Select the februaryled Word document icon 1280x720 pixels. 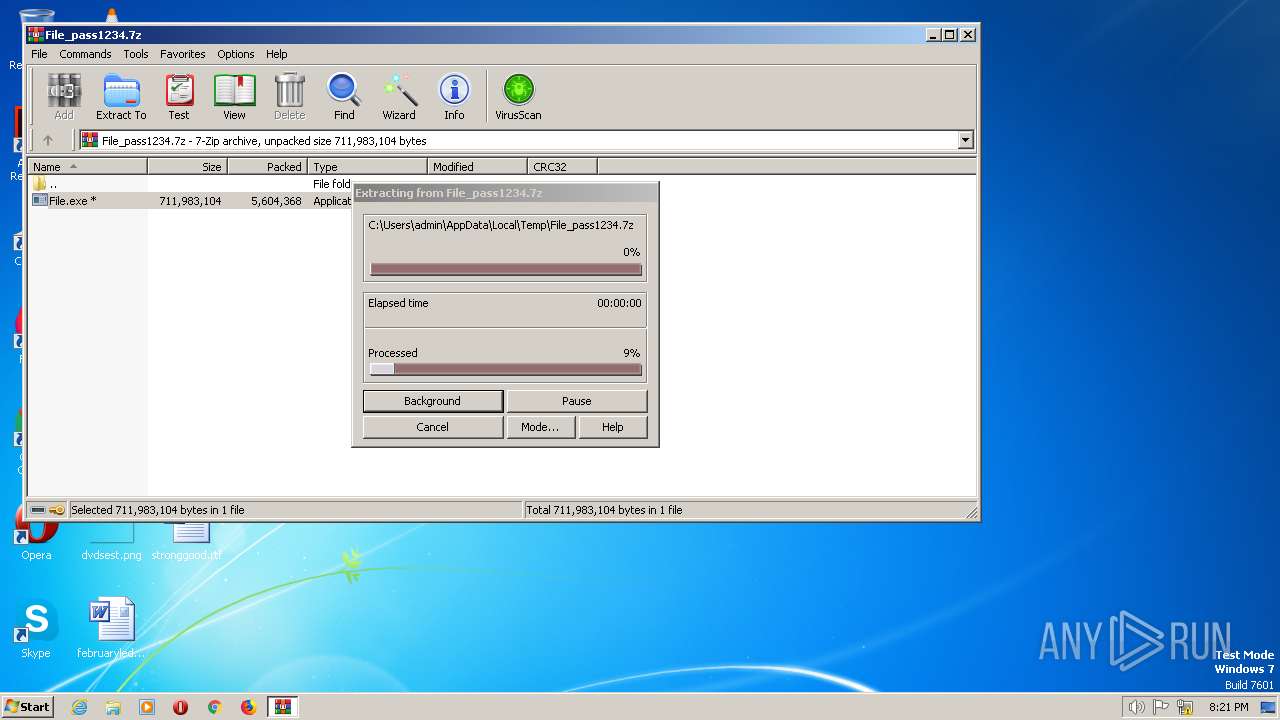click(x=111, y=629)
